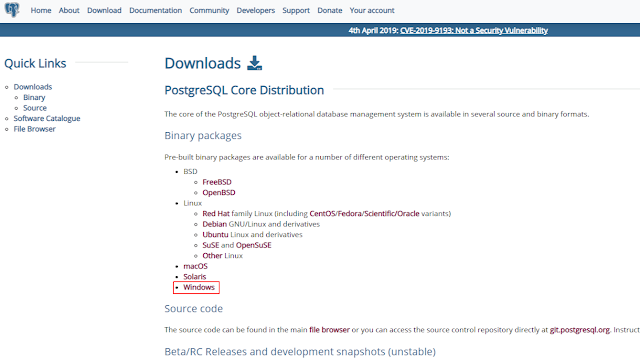This screenshot has width=640, height=362.
Task: Open the Solaris download link
Action: [x=194, y=277]
